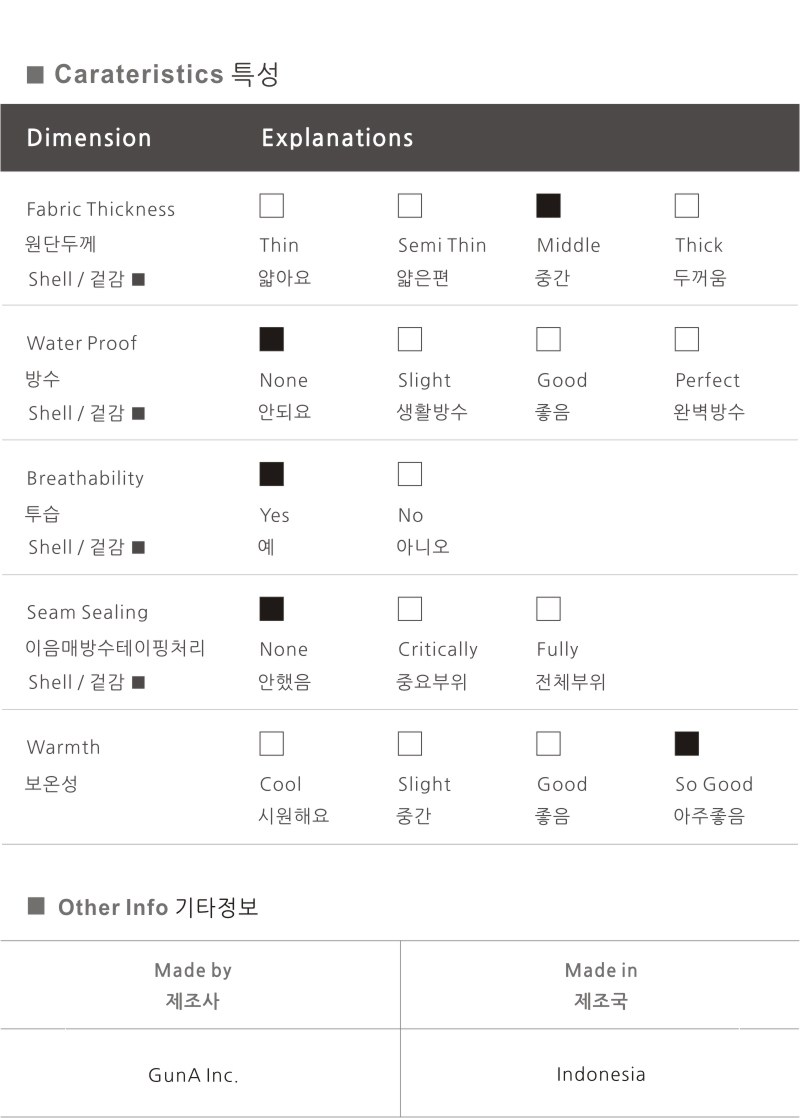Click the Explanations column header
Viewport: 800px width, 1118px height.
point(337,138)
